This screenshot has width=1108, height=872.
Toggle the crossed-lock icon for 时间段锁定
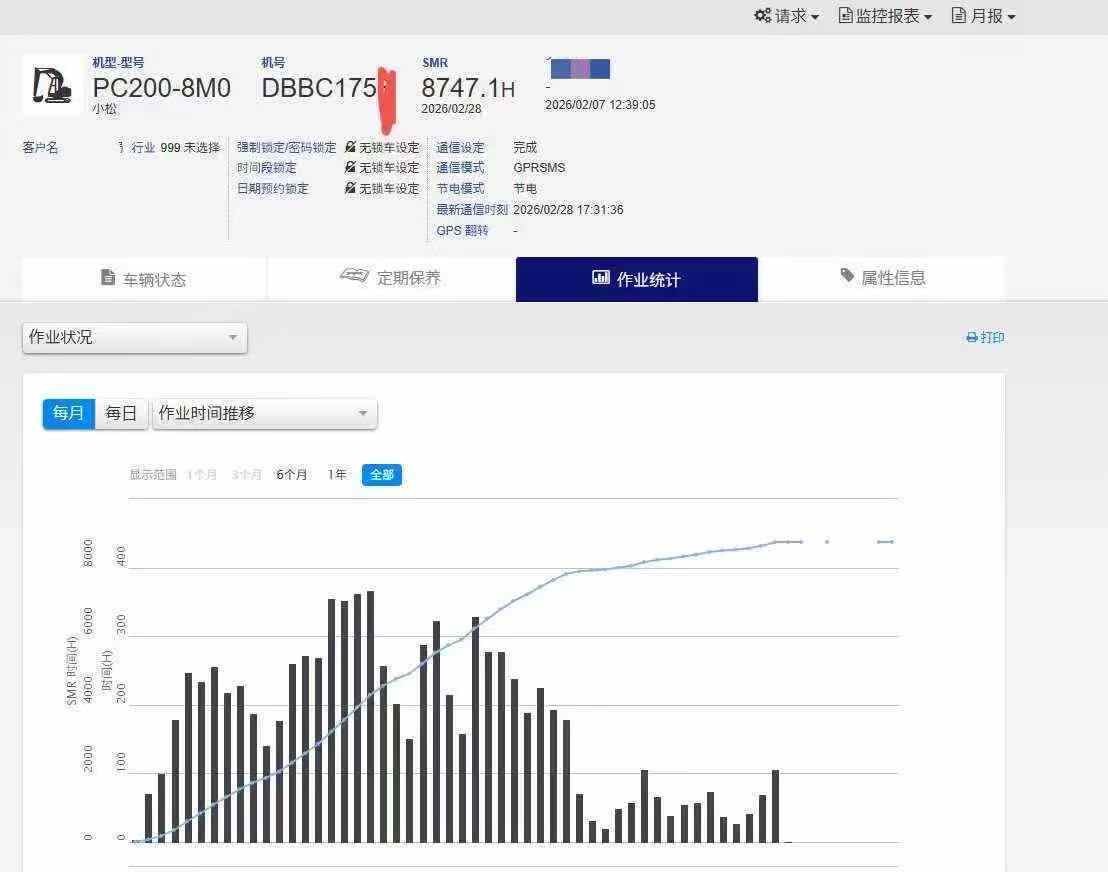click(349, 168)
